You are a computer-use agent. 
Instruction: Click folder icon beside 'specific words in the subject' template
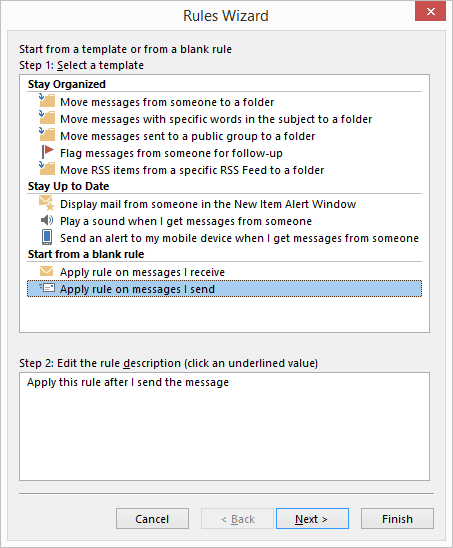(47, 118)
